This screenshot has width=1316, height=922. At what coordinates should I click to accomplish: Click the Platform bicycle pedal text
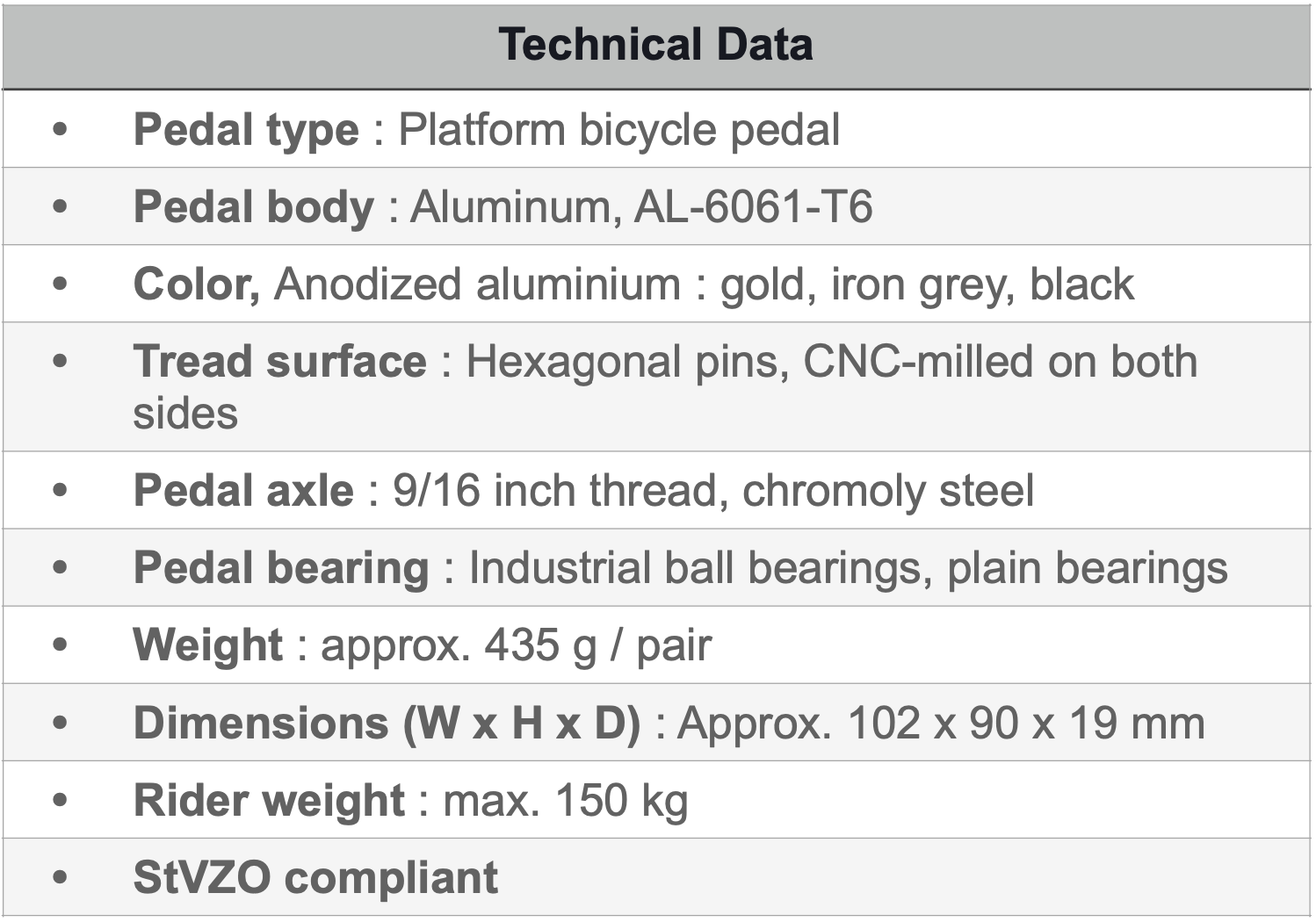(618, 130)
